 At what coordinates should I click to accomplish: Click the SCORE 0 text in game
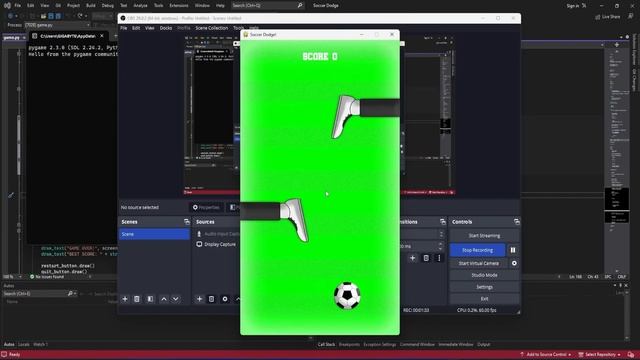click(x=320, y=56)
